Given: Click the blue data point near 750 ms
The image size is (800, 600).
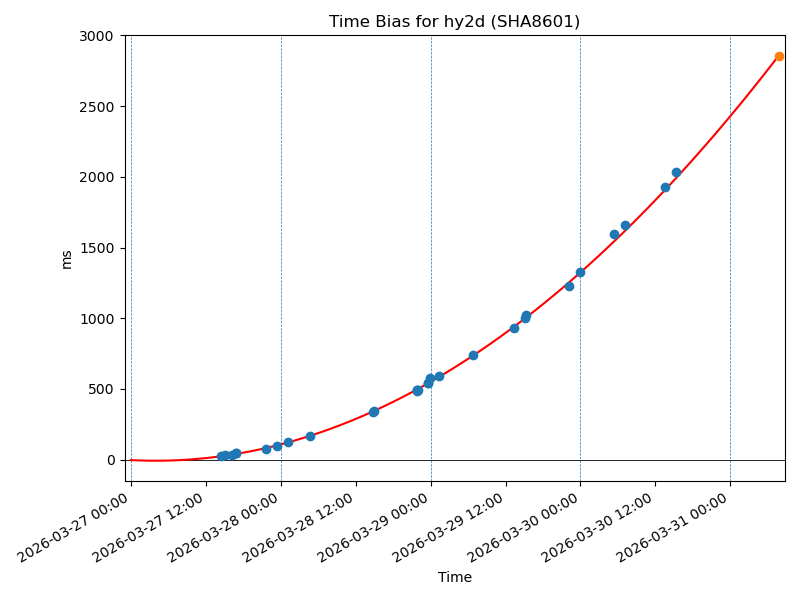Looking at the screenshot, I should [473, 355].
